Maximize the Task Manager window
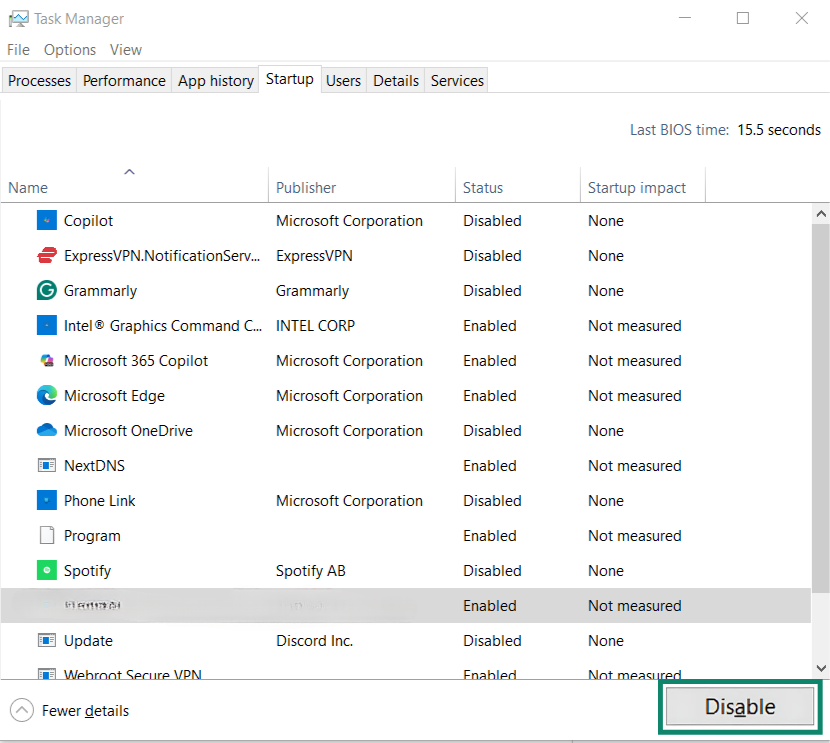 [x=743, y=18]
